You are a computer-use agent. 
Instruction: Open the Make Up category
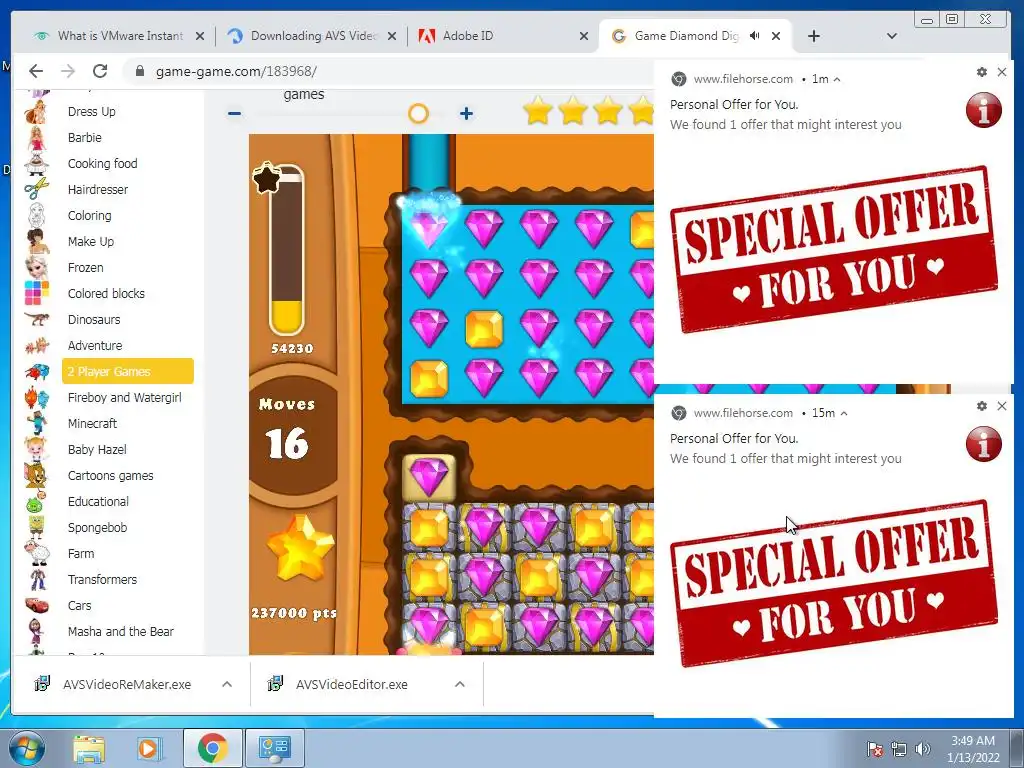(91, 242)
